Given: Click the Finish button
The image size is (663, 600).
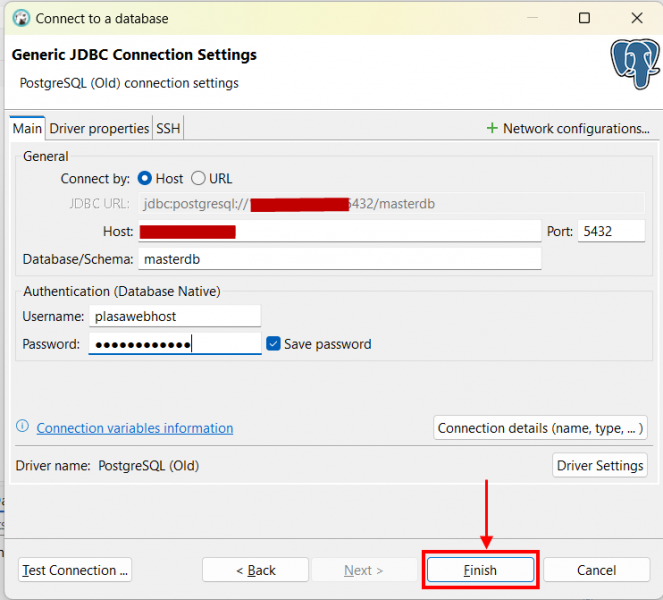Looking at the screenshot, I should 480,570.
